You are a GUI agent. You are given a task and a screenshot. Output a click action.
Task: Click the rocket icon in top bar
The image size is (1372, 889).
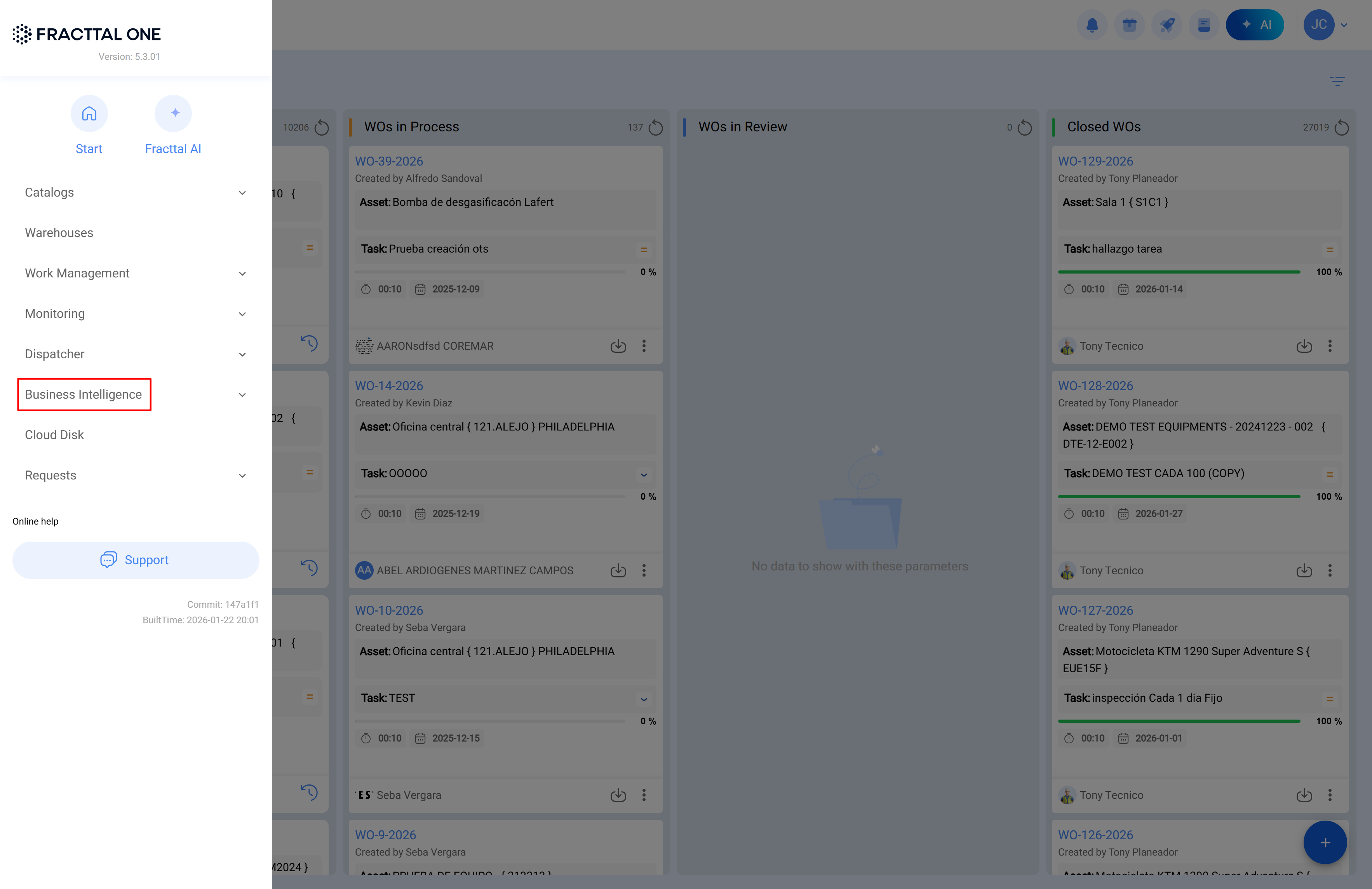(1167, 25)
